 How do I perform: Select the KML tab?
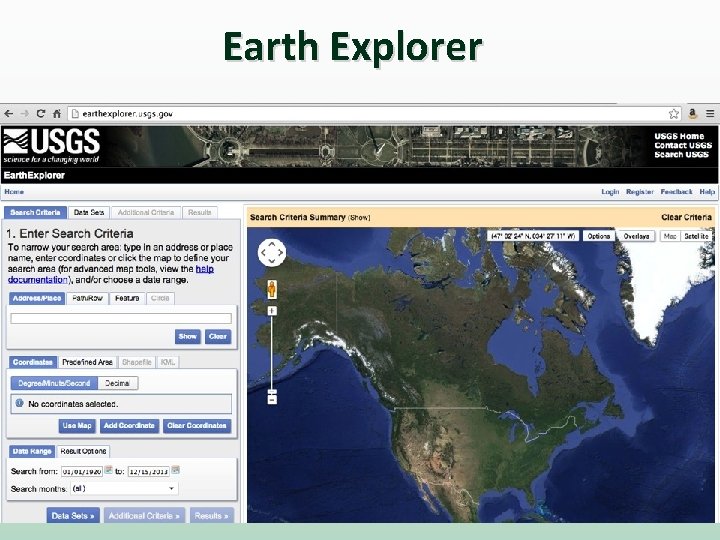point(168,362)
